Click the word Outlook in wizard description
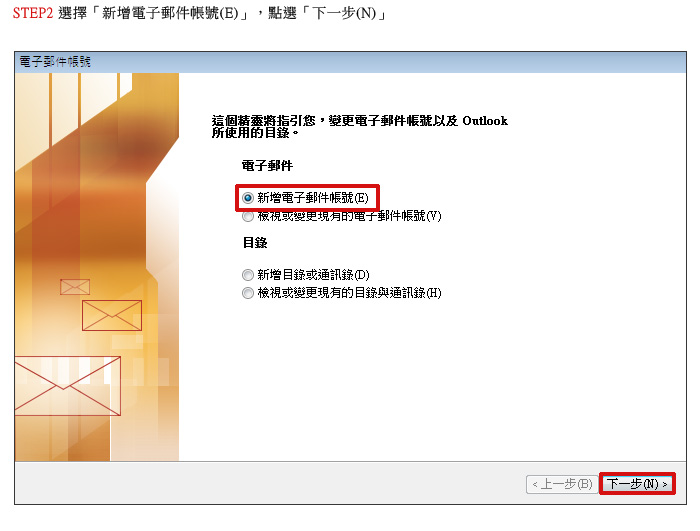The width and height of the screenshot is (700, 531). click(485, 121)
